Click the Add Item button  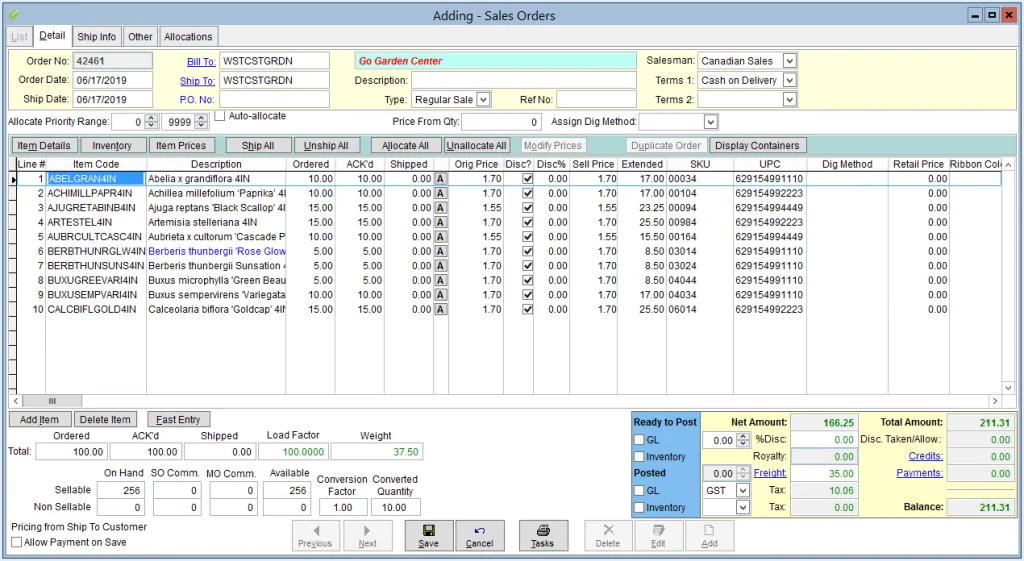(39, 419)
